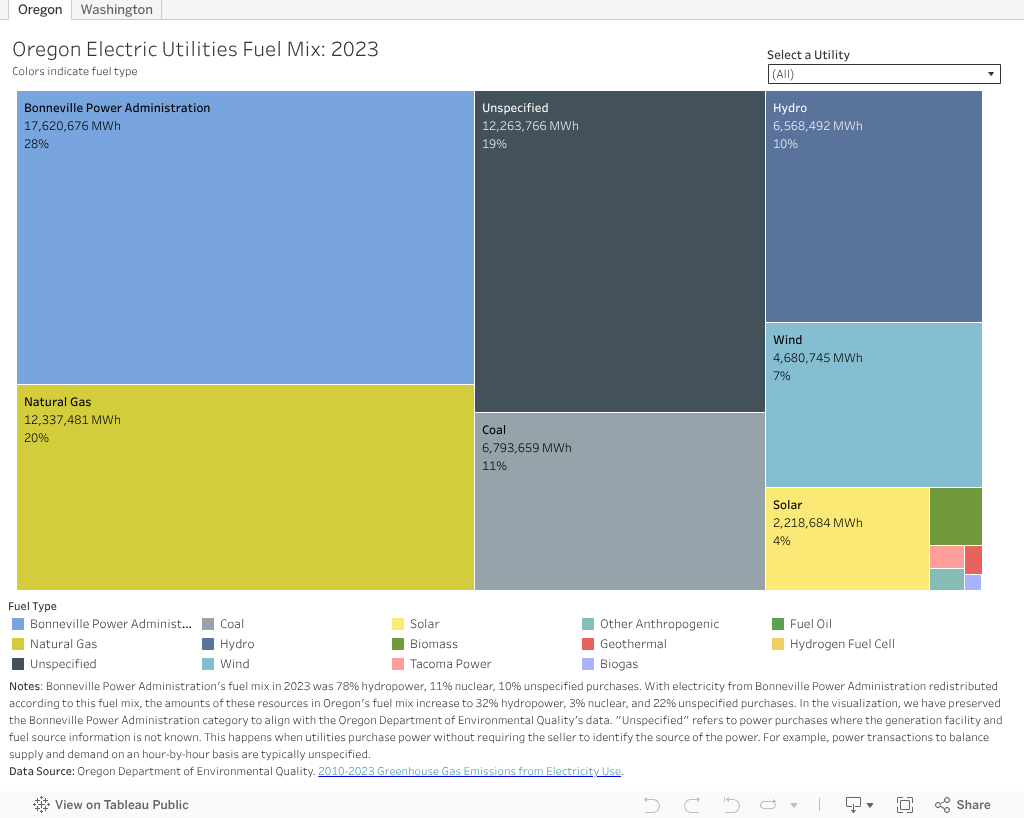Select Tacoma Power legend swatch
This screenshot has height=818, width=1024.
398,664
